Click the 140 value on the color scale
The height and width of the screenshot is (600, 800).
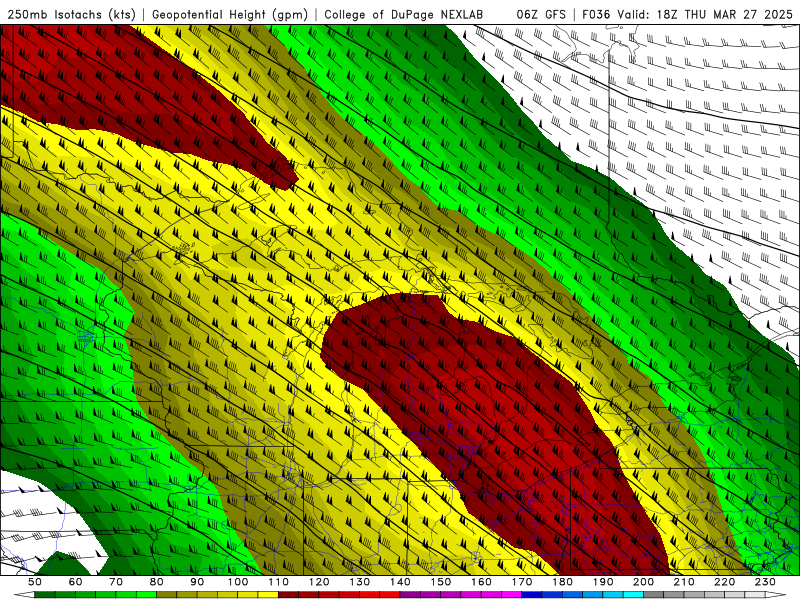401,582
